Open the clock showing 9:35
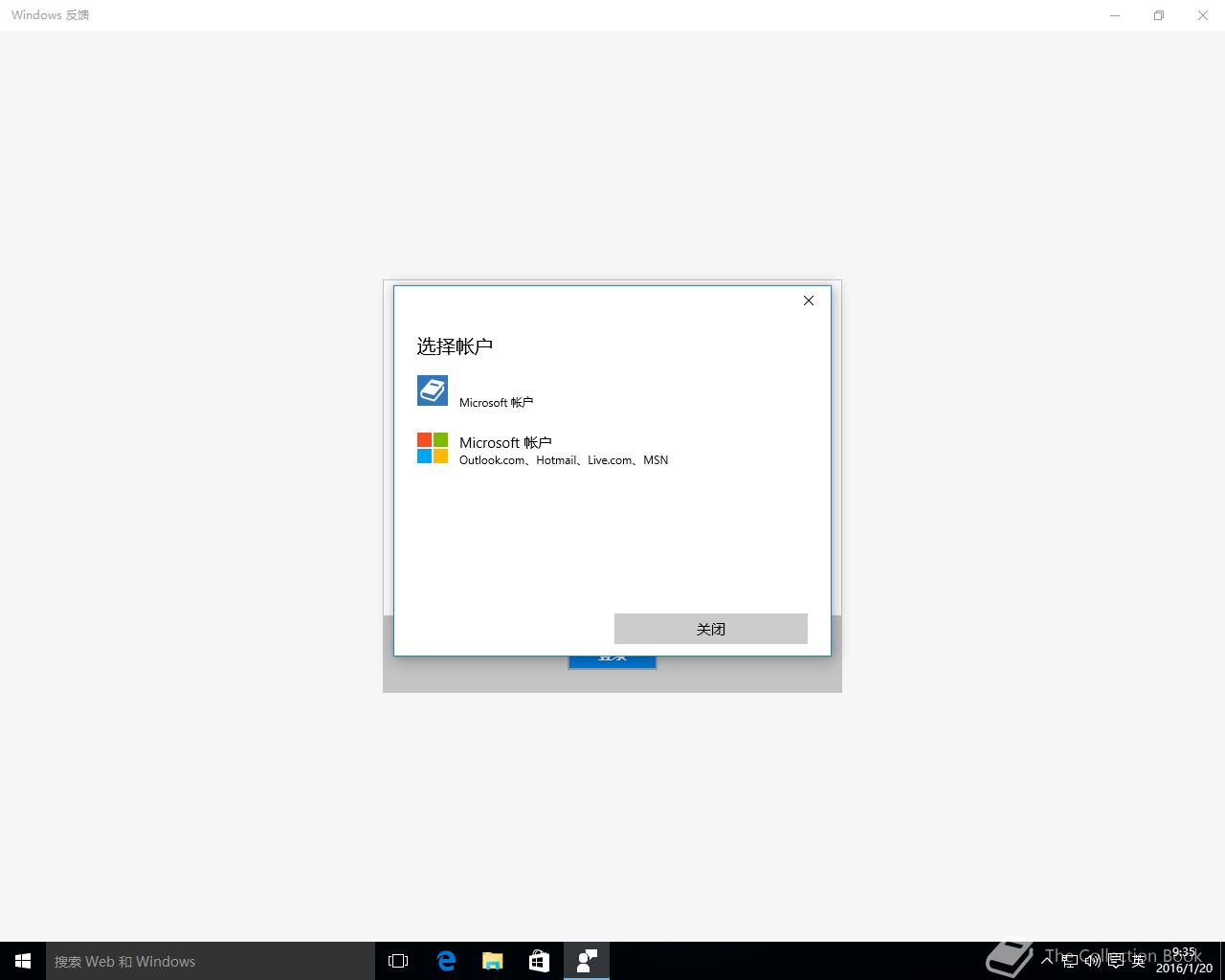The width and height of the screenshot is (1225, 980). pyautogui.click(x=1184, y=961)
